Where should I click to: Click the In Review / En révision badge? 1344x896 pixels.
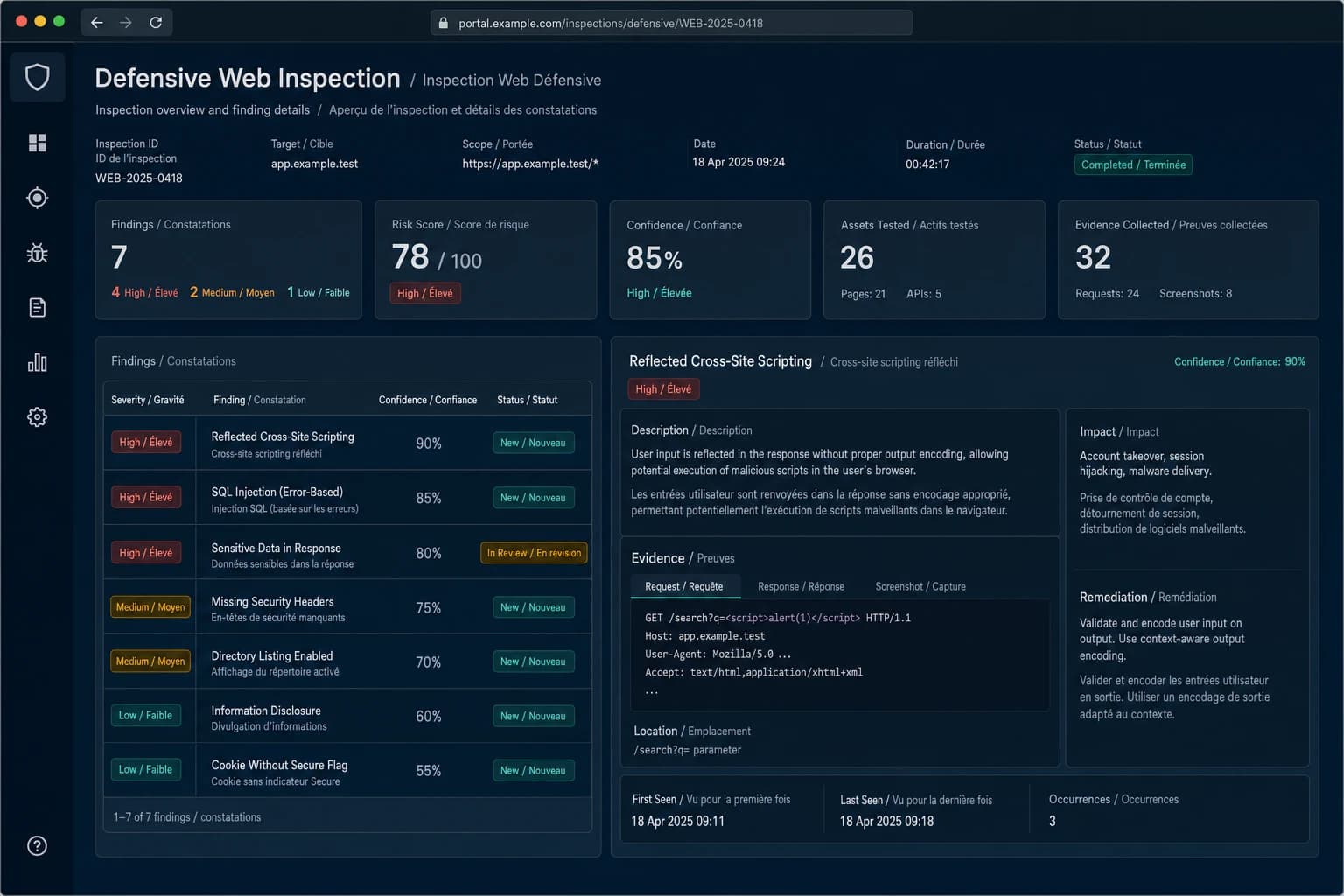pos(534,553)
